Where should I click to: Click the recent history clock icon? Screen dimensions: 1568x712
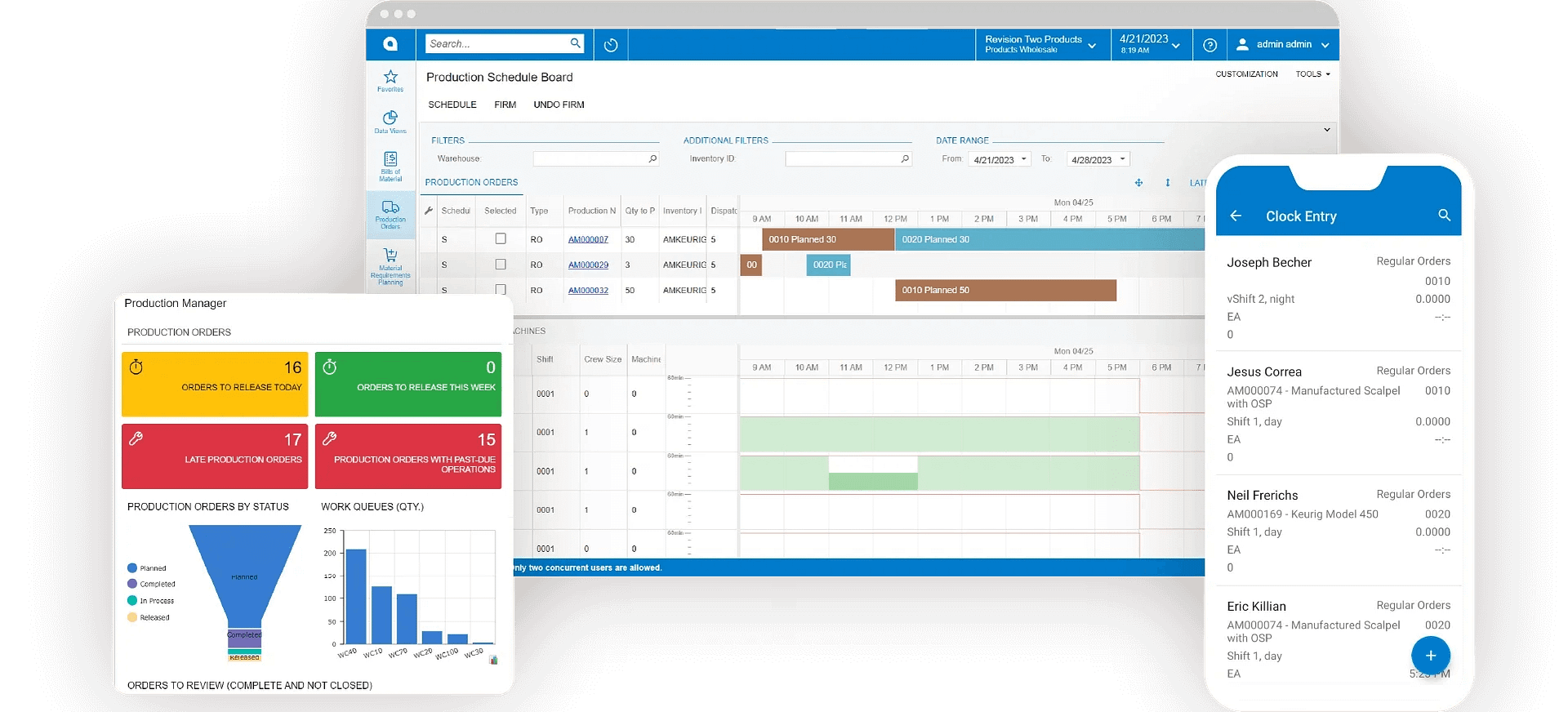point(611,45)
